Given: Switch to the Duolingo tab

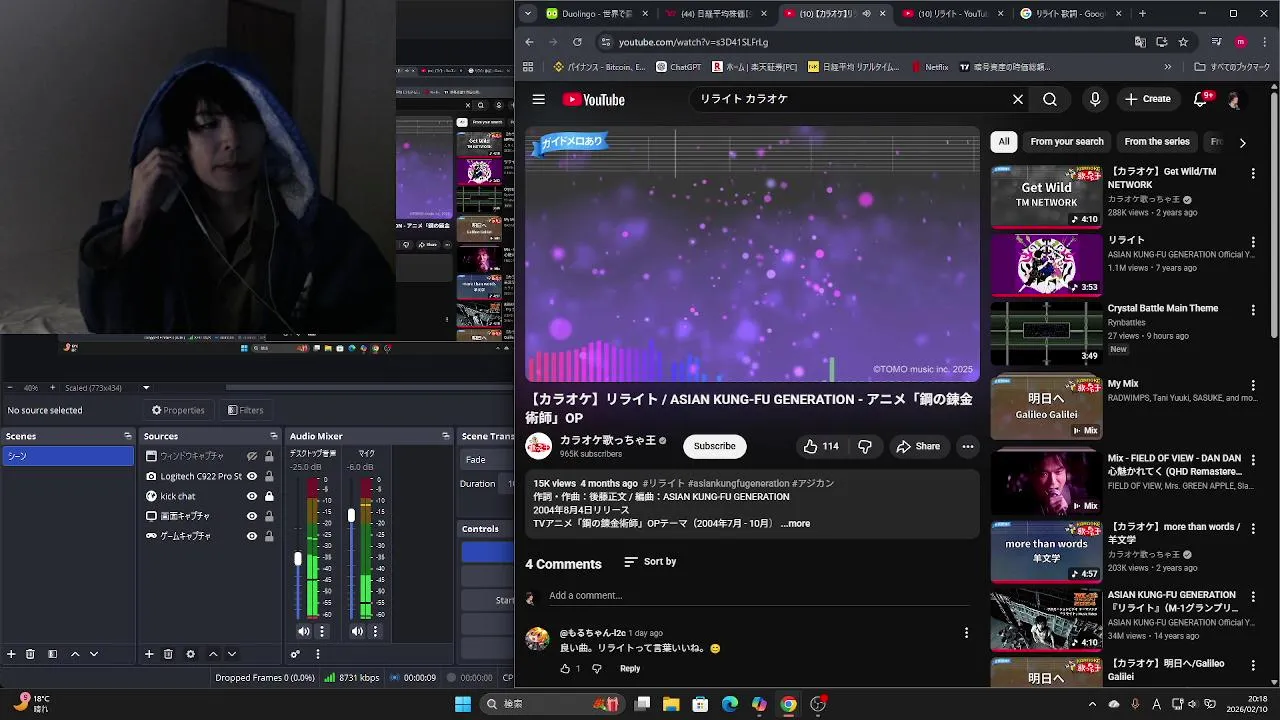Looking at the screenshot, I should point(595,14).
